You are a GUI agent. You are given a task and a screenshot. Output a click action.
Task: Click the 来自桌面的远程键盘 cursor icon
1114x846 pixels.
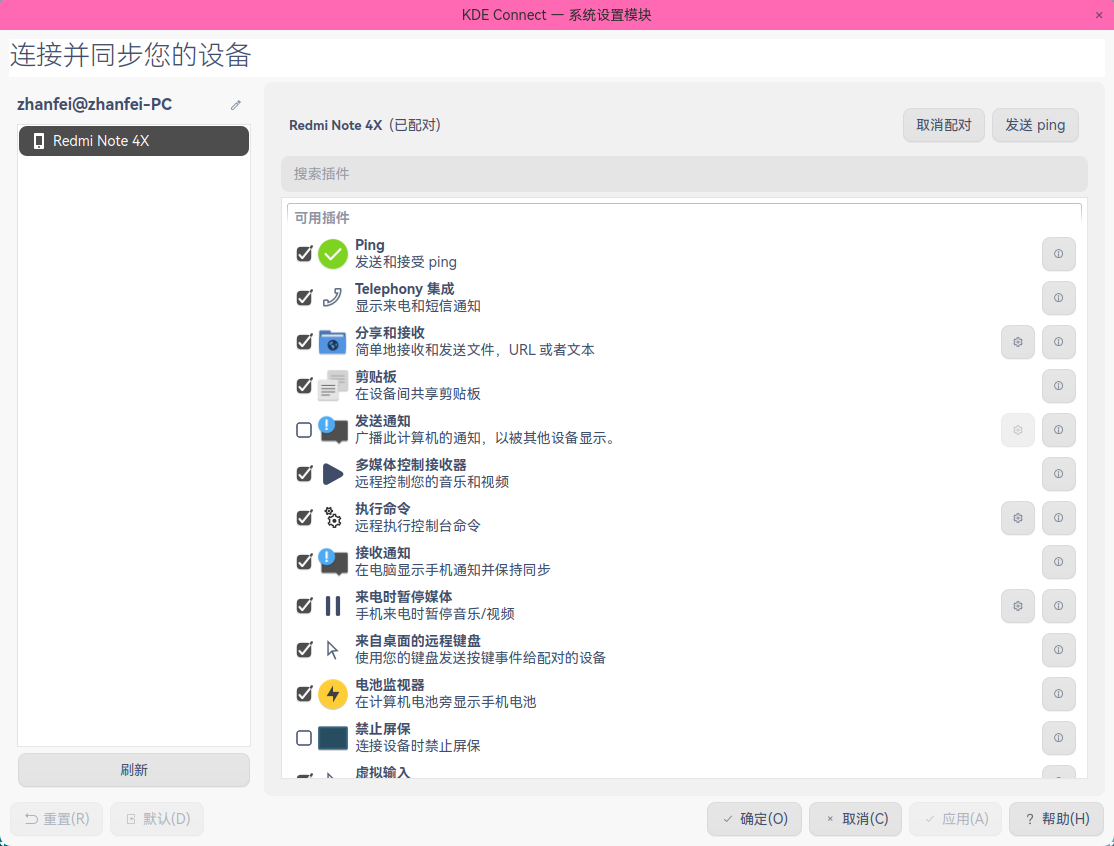click(332, 649)
